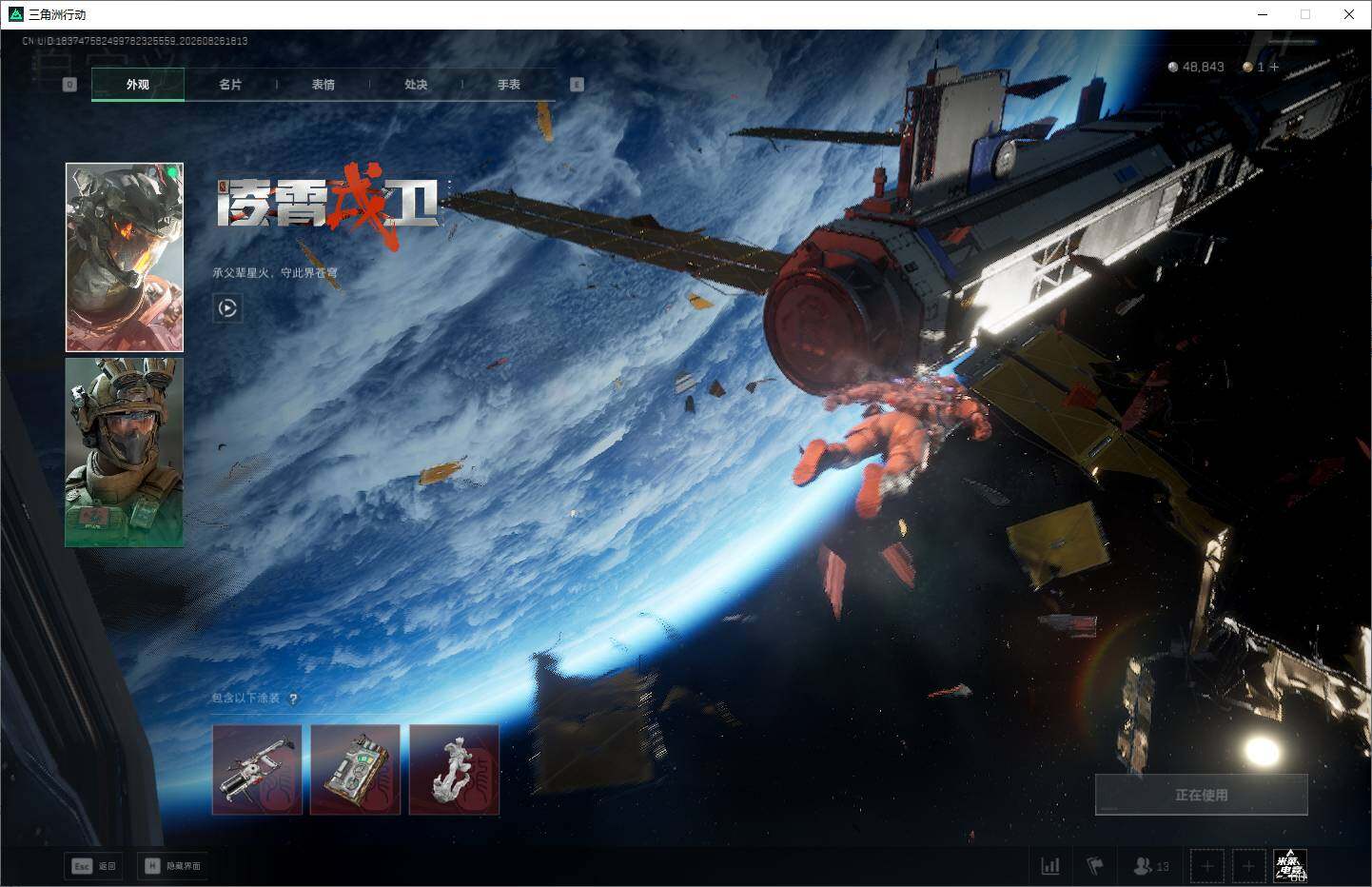Click 返回 with the Esc key
Screen dimensions: 1372x887
93,866
